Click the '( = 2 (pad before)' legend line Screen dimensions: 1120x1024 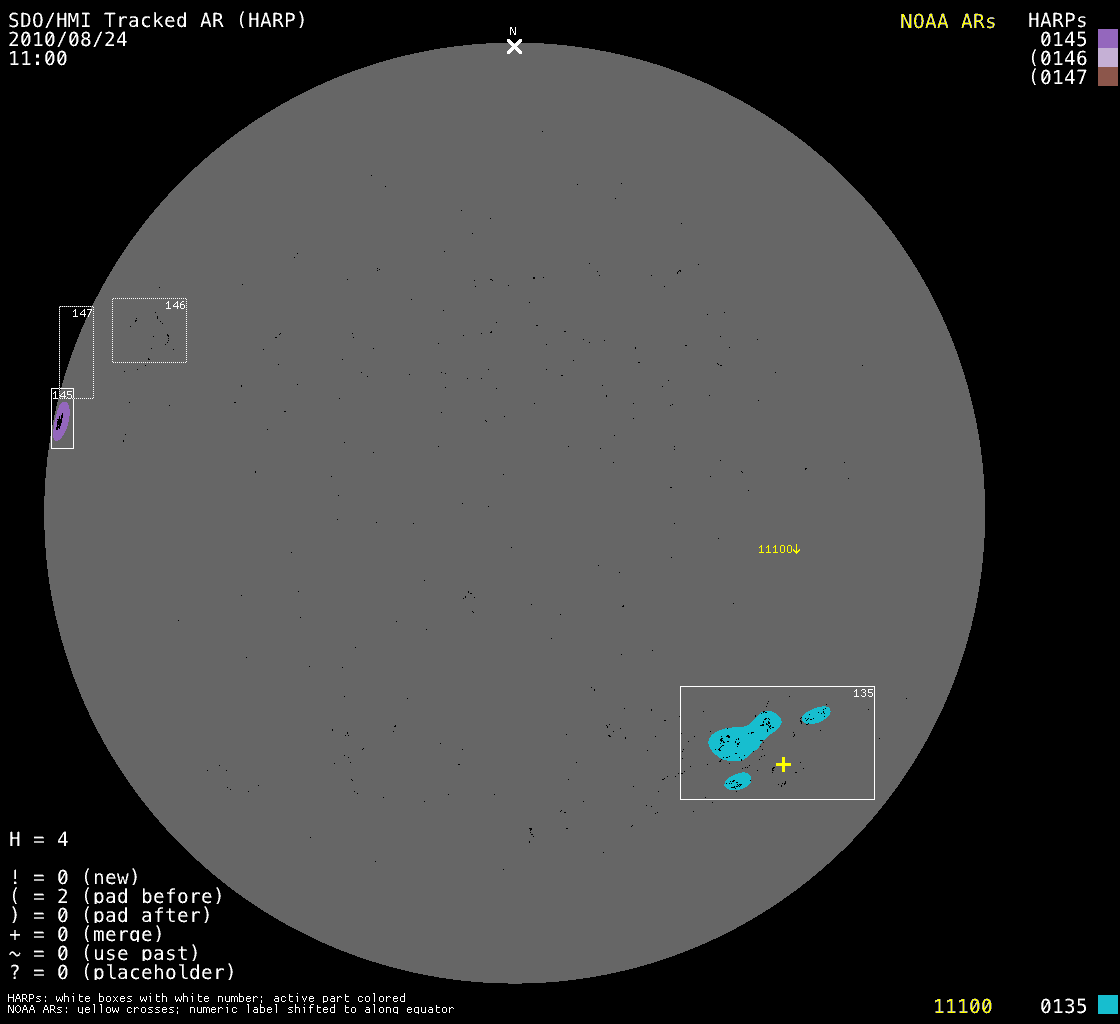click(x=116, y=896)
